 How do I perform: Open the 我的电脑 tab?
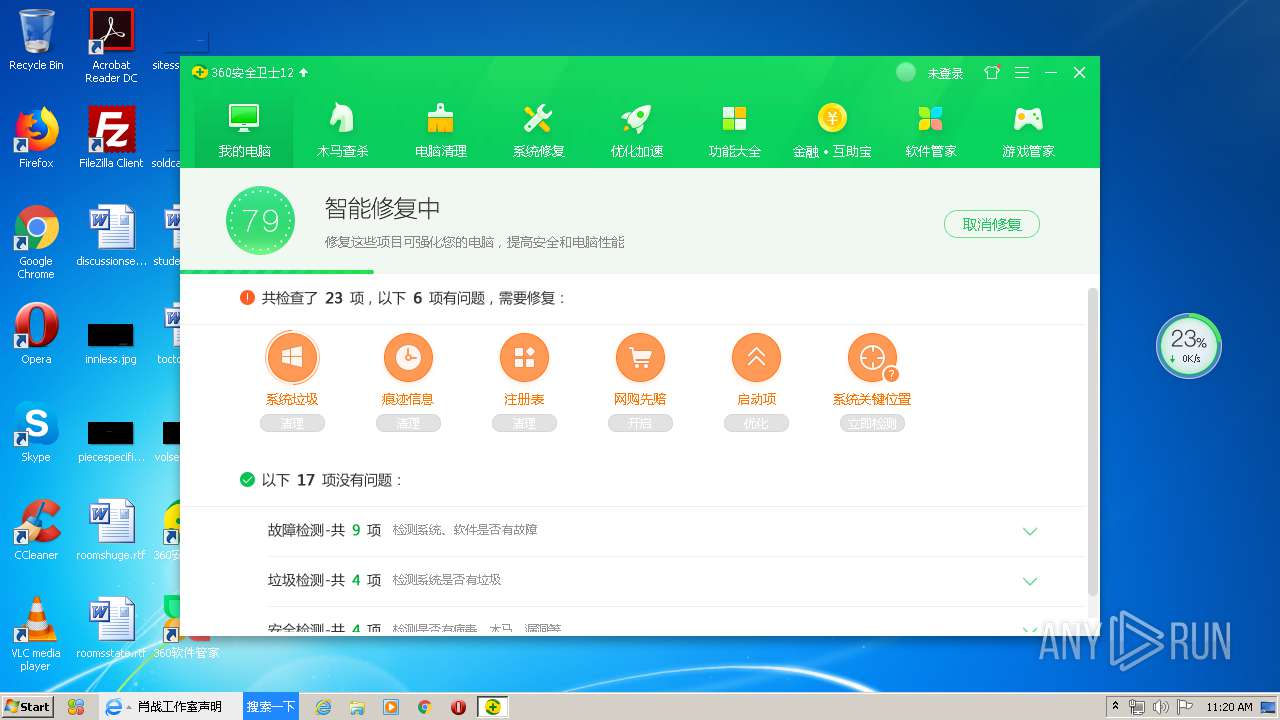tap(244, 130)
